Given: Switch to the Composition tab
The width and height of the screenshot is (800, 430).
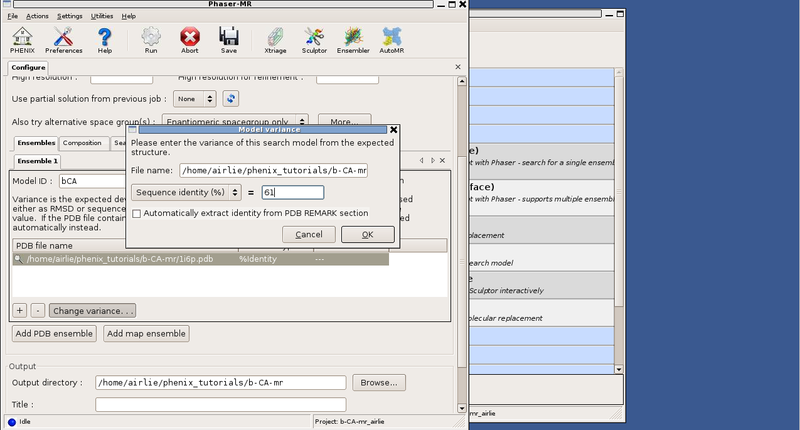Looking at the screenshot, I should coord(83,143).
